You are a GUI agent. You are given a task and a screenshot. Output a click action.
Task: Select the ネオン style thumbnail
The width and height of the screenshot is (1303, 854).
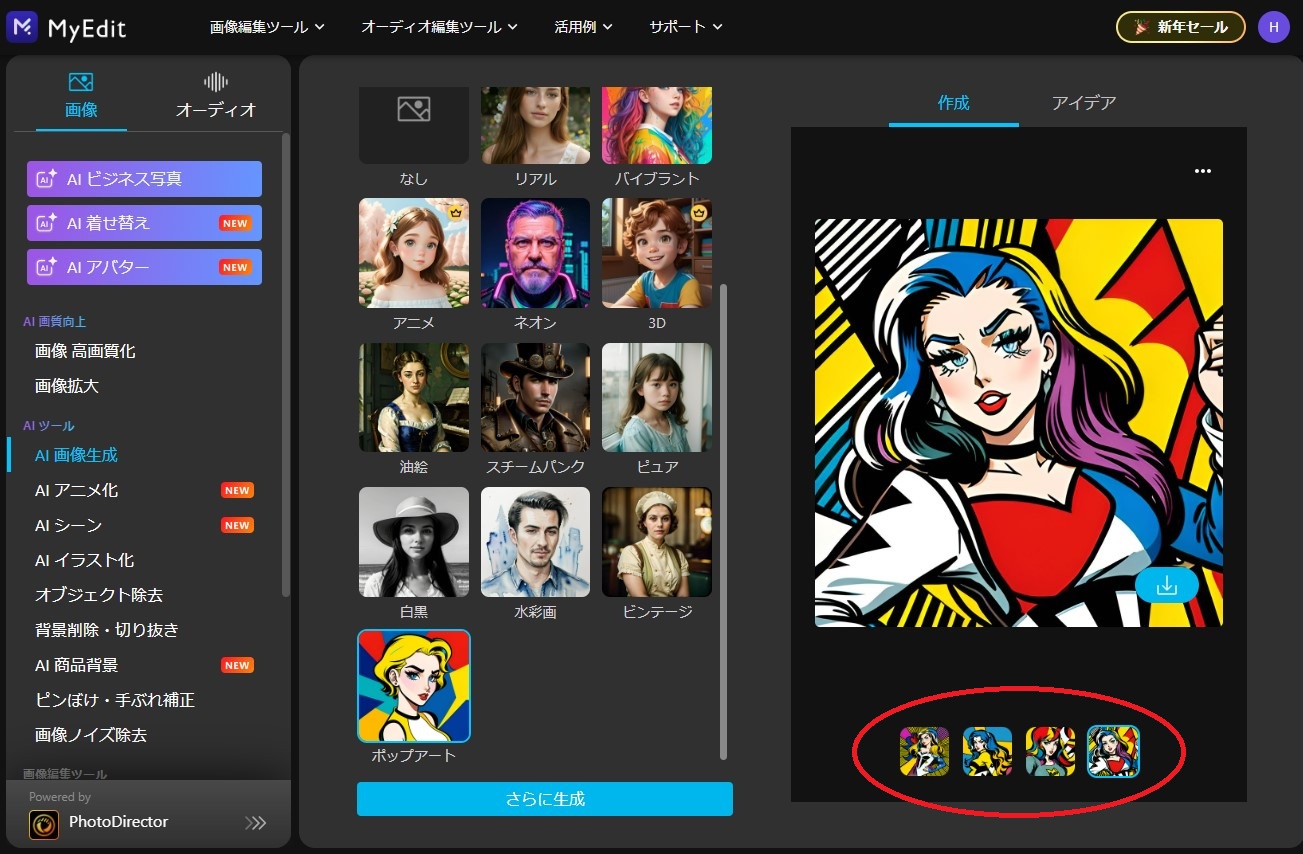tap(535, 253)
